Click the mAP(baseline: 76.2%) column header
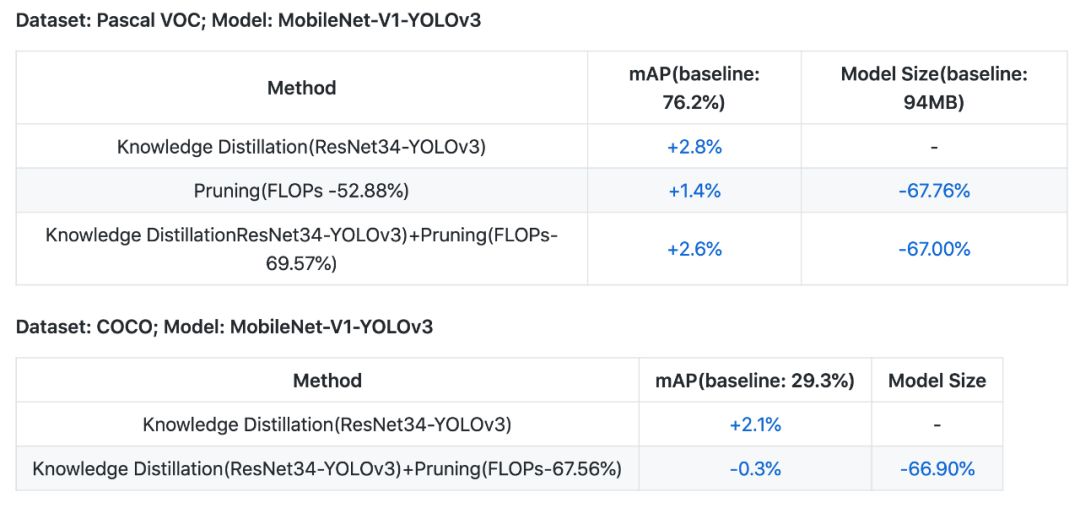 click(x=694, y=88)
